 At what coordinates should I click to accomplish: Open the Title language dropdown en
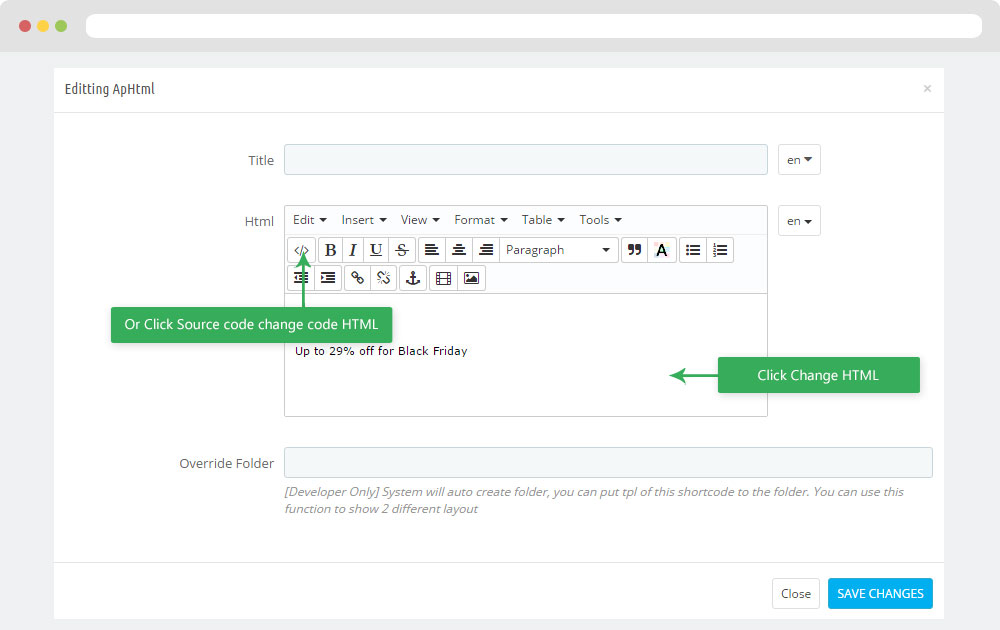tap(799, 159)
